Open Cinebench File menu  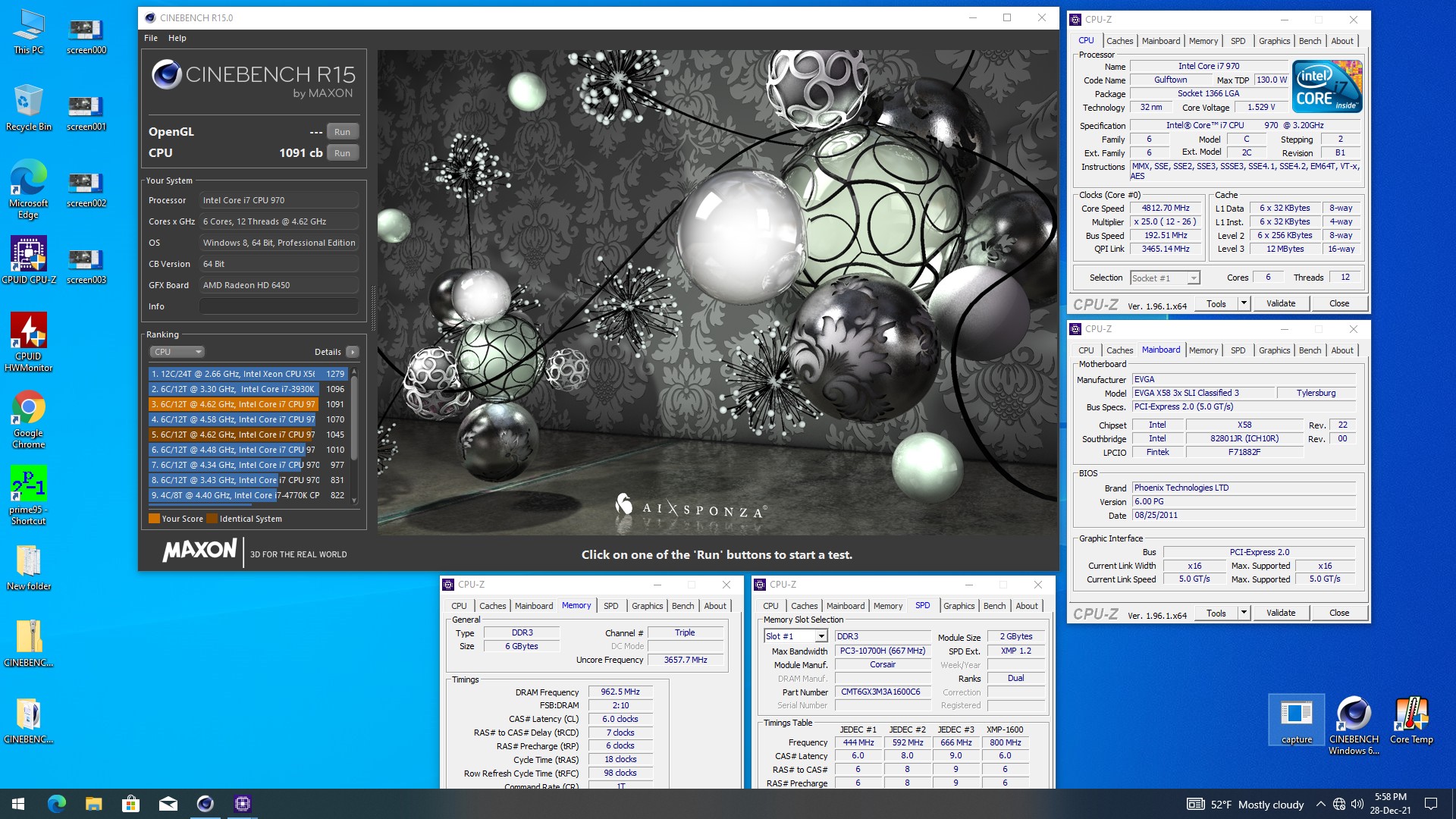[x=151, y=38]
